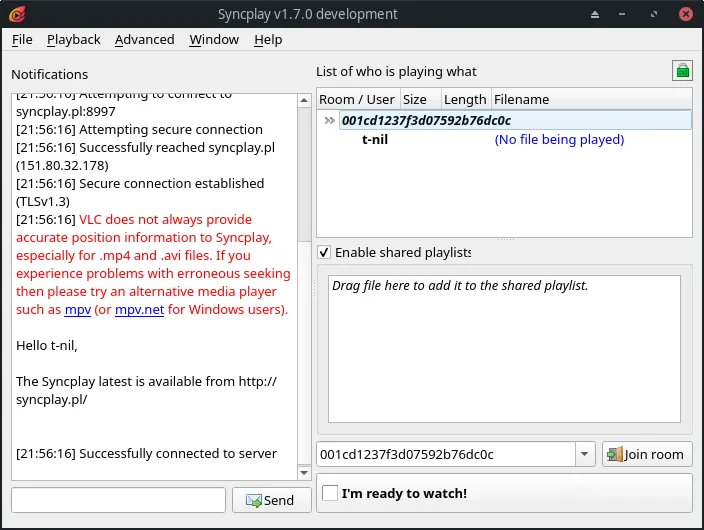Open the Playback menu
This screenshot has width=704, height=530.
(74, 40)
